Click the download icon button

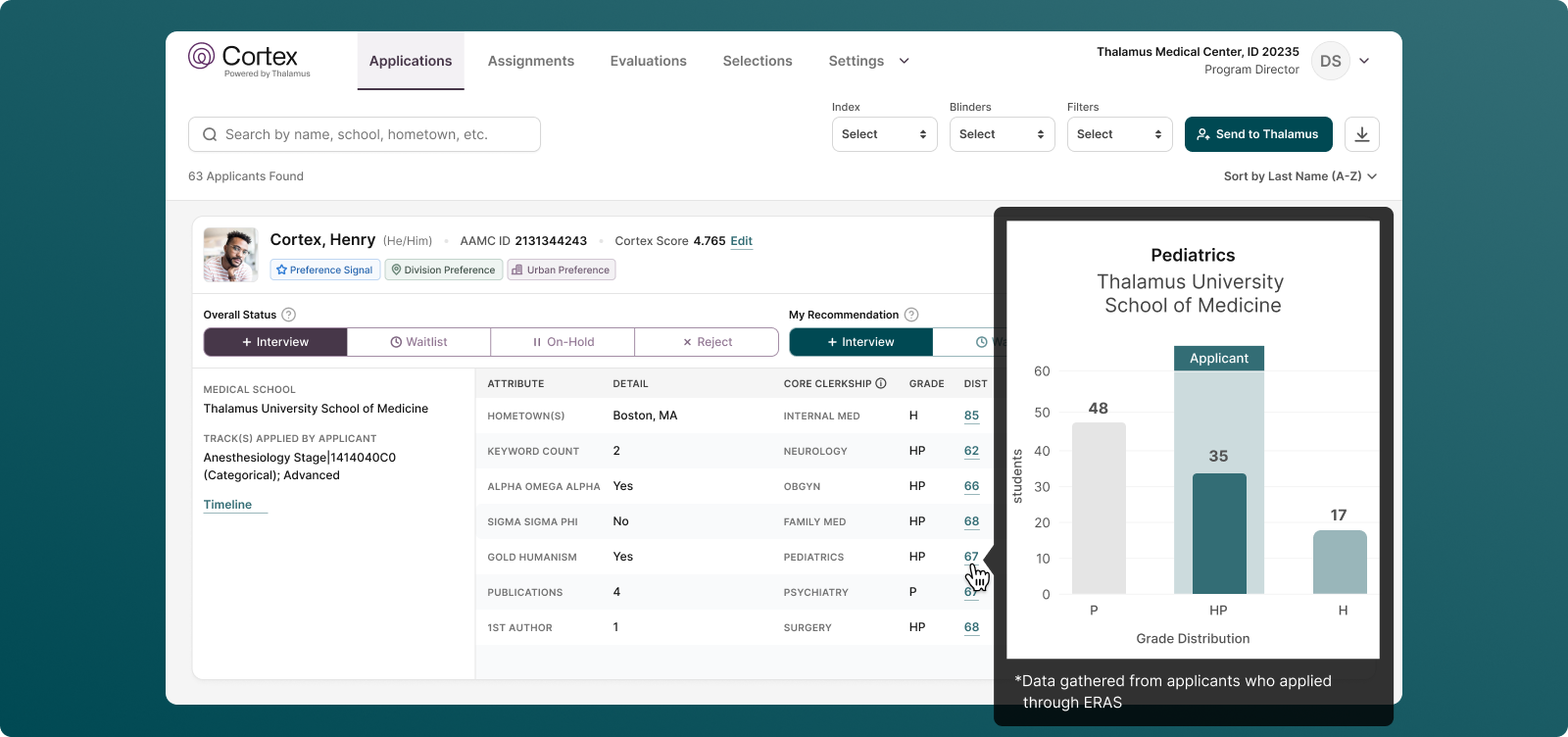pyautogui.click(x=1361, y=134)
